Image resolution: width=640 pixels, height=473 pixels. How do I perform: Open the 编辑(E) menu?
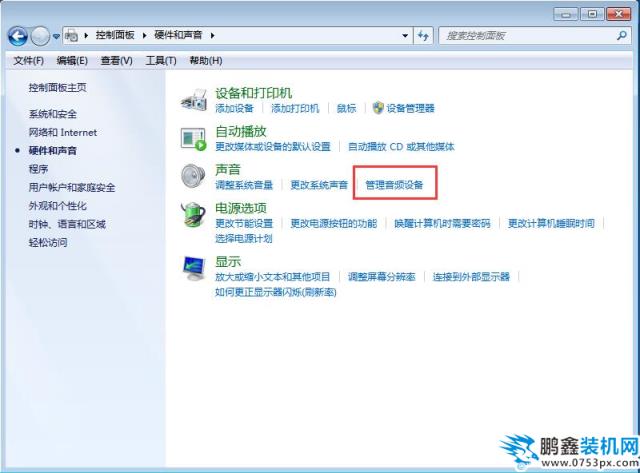(72, 61)
